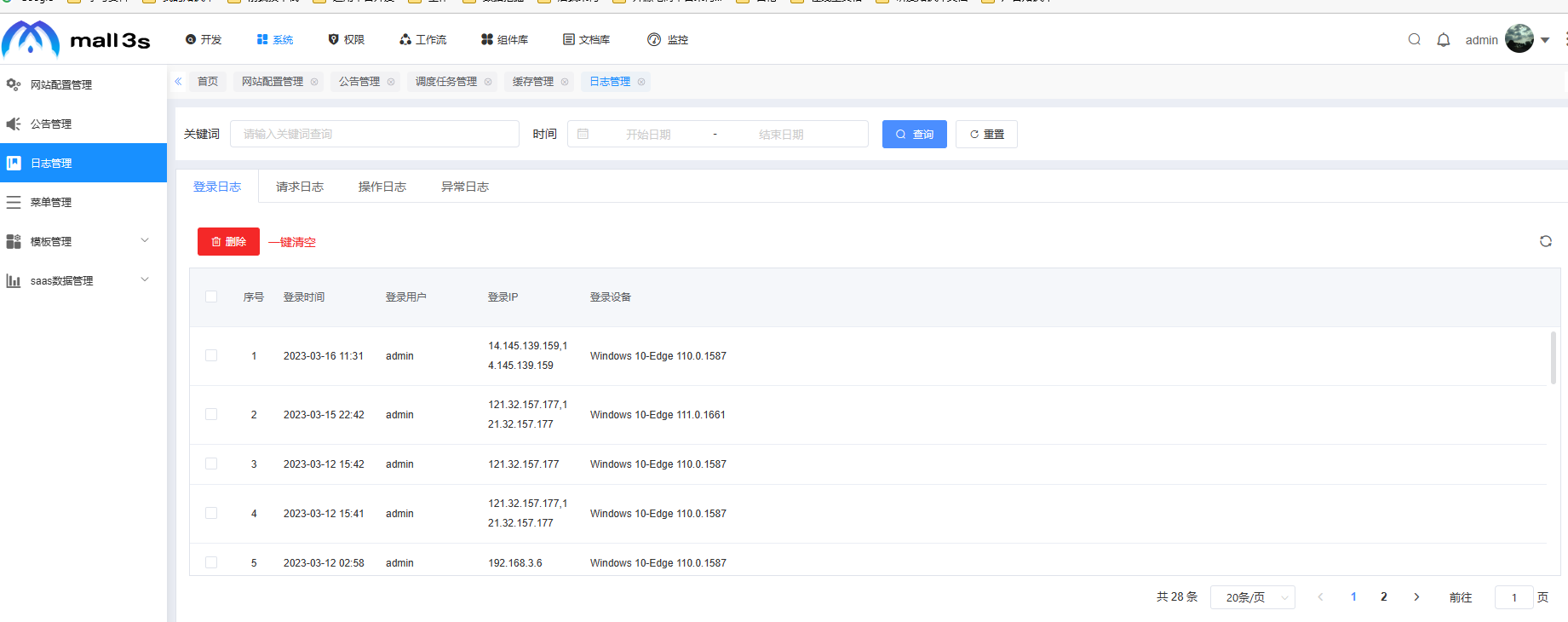Select 日志管理 in the sidebar
Viewport: 1568px width, 622px height.
click(x=83, y=163)
